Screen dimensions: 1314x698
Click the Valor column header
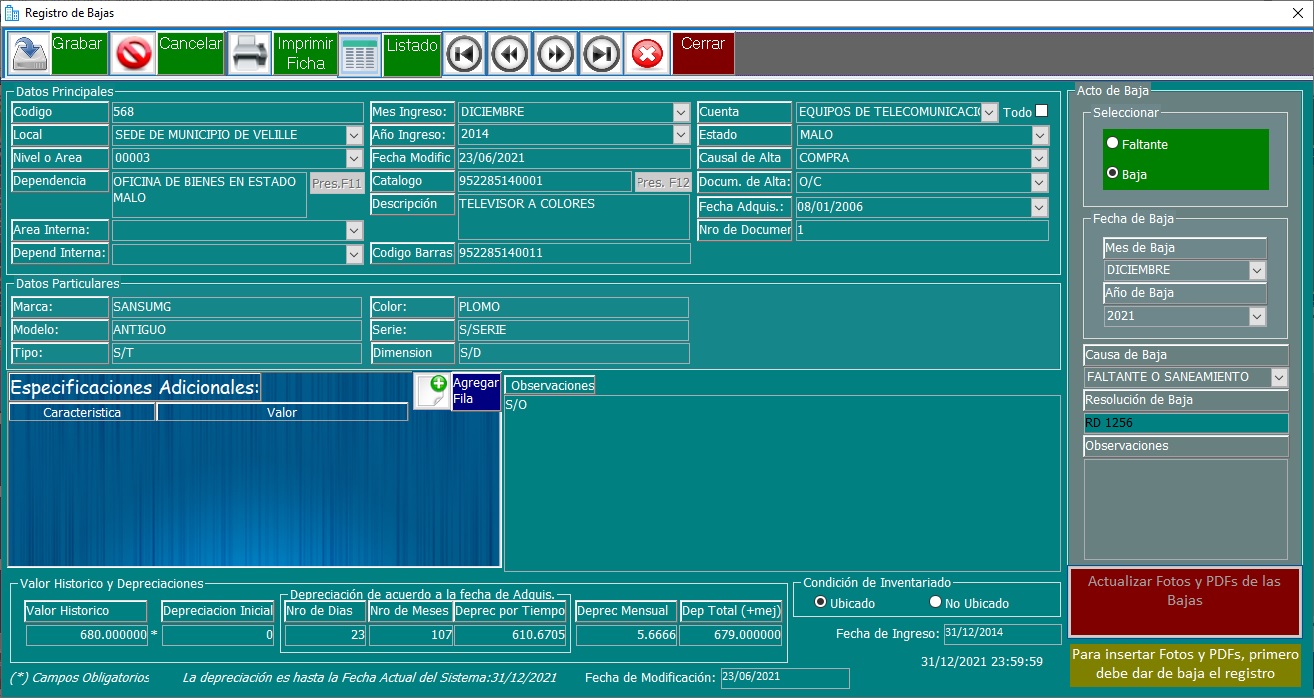pos(282,412)
